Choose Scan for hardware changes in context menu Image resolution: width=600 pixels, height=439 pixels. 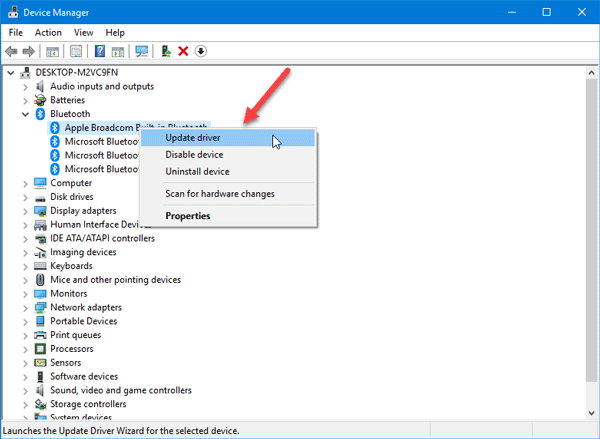pyautogui.click(x=228, y=194)
